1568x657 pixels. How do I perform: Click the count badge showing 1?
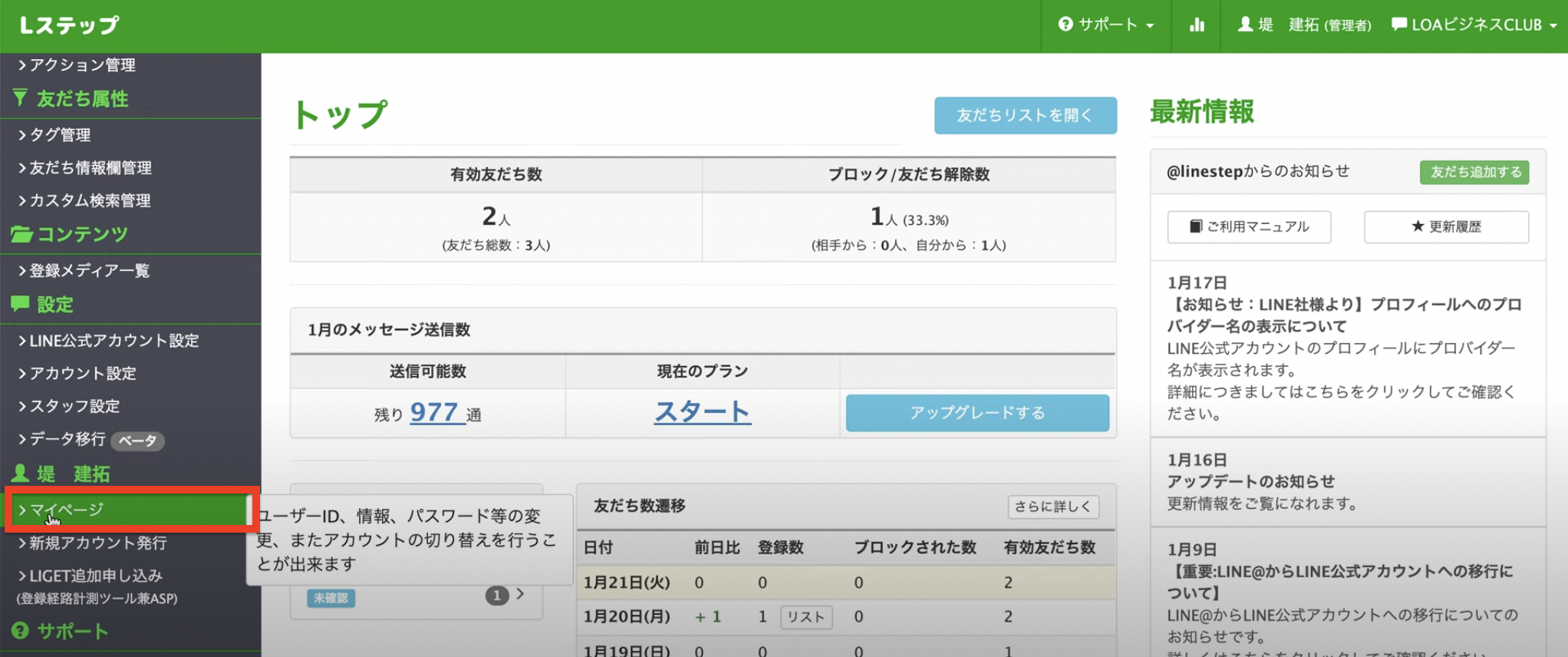(497, 596)
